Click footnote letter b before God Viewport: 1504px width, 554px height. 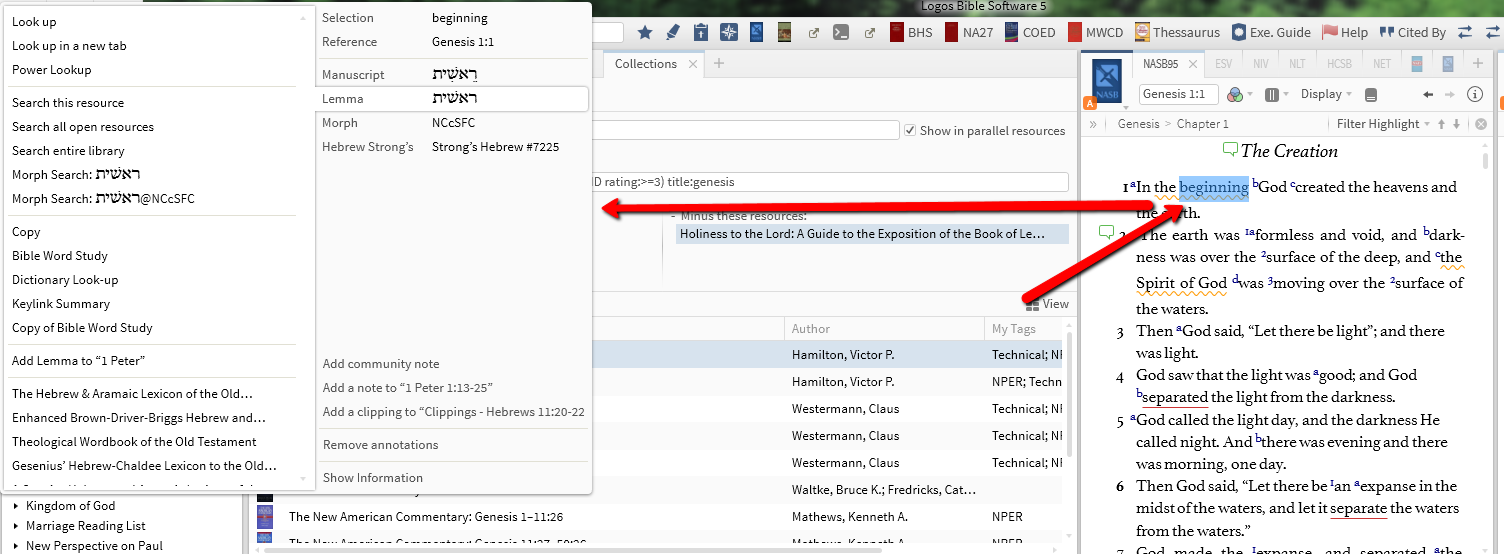point(1255,184)
